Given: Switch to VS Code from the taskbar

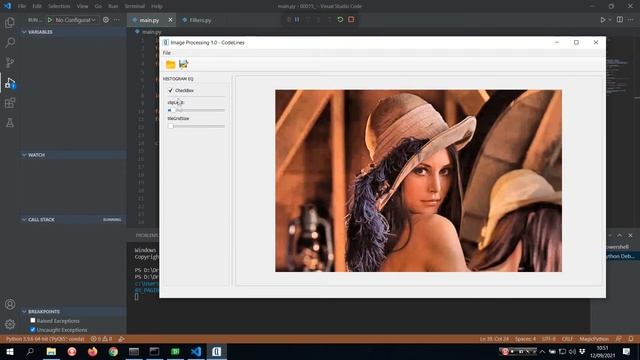Looking at the screenshot, I should click(196, 351).
